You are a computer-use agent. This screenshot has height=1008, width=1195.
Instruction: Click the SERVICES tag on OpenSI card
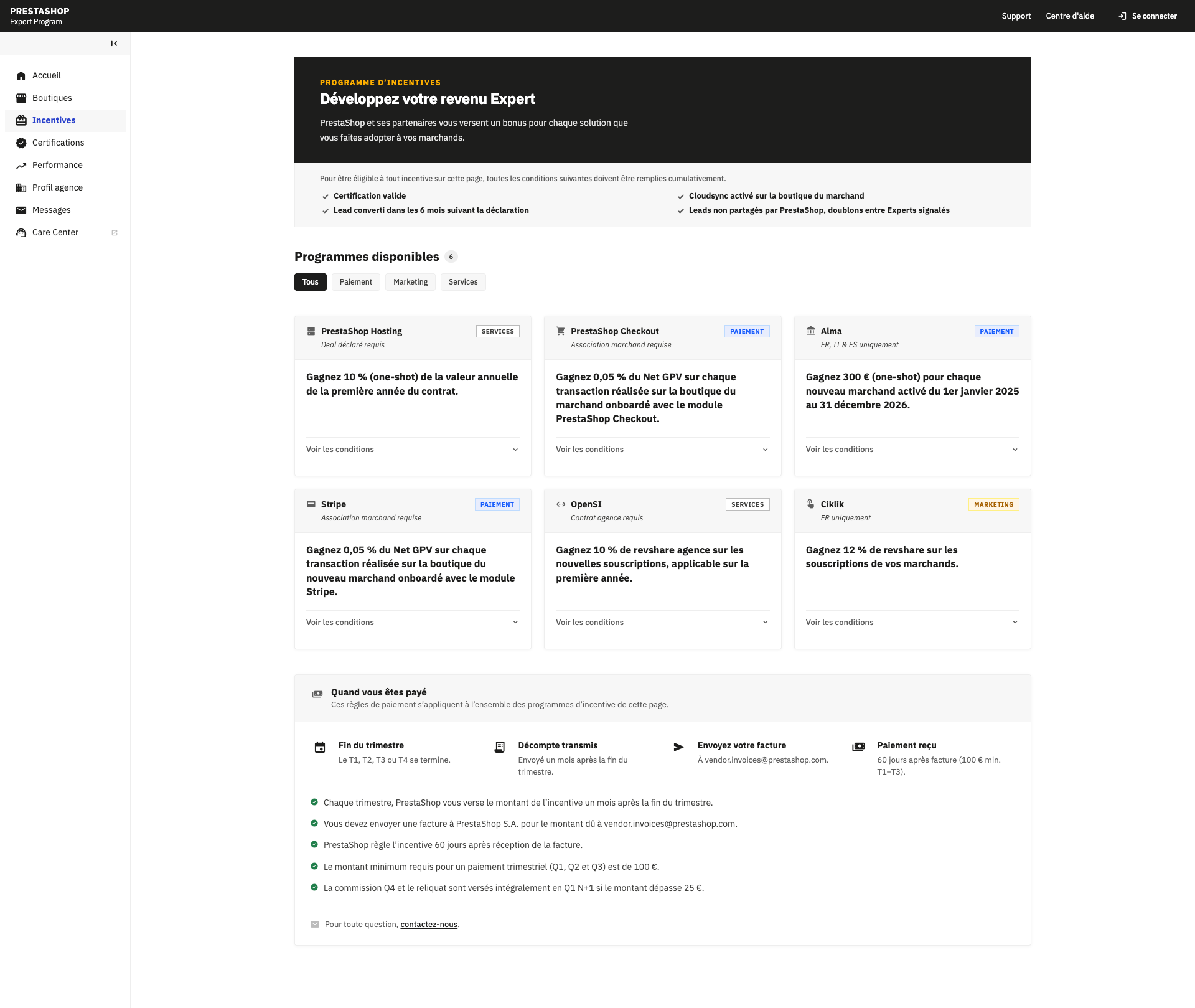(747, 504)
